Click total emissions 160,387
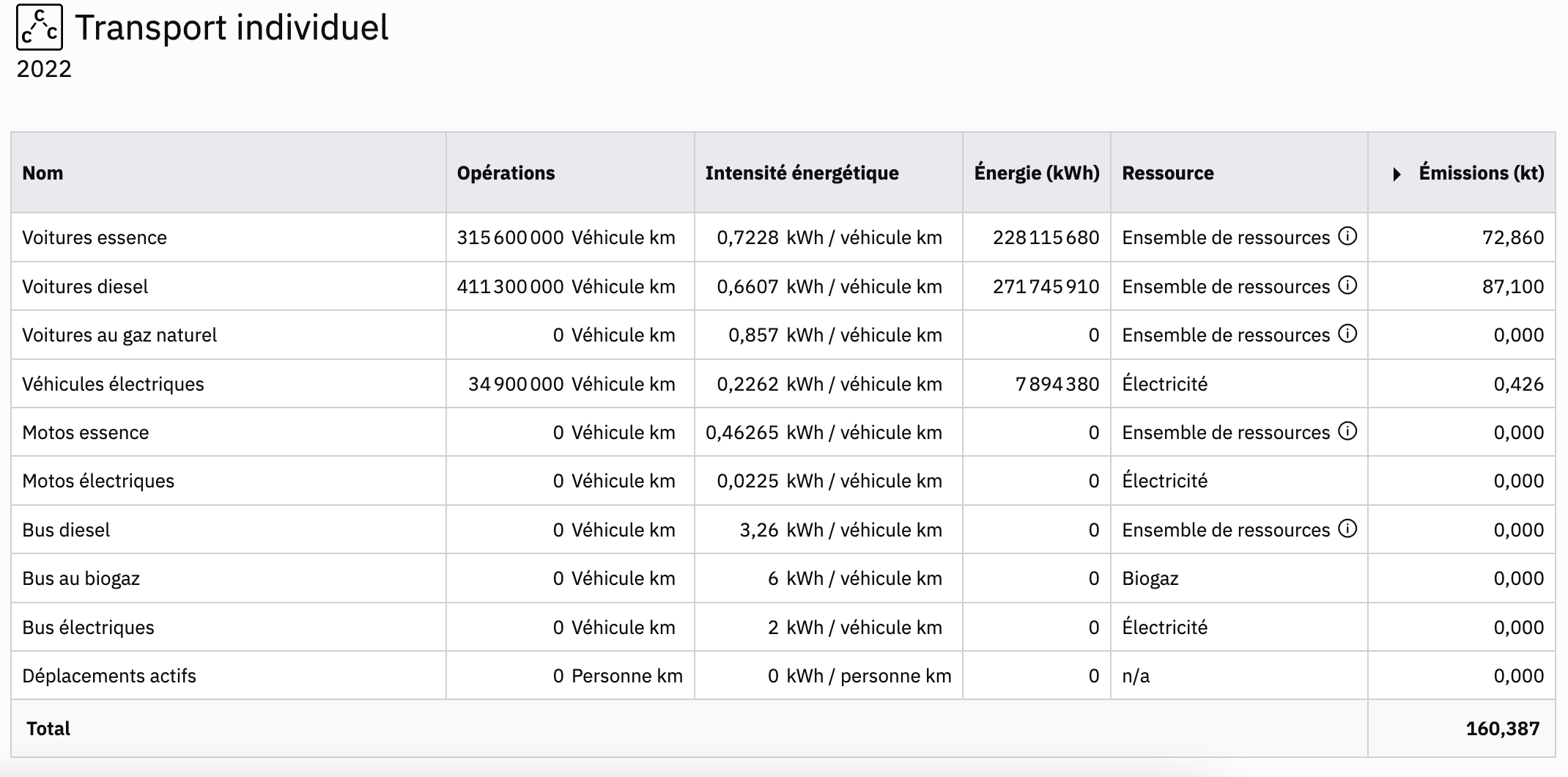This screenshot has width=1568, height=777. point(1503,729)
